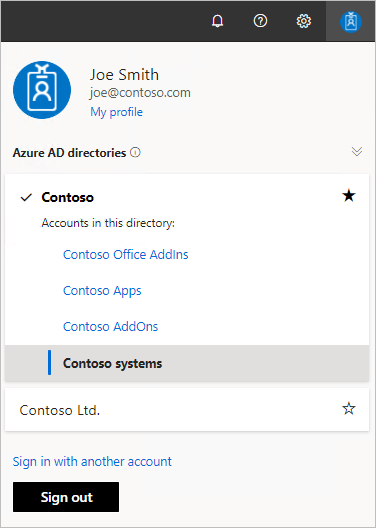Open the Contoso Office AddIns account
This screenshot has height=528, width=376.
point(126,255)
